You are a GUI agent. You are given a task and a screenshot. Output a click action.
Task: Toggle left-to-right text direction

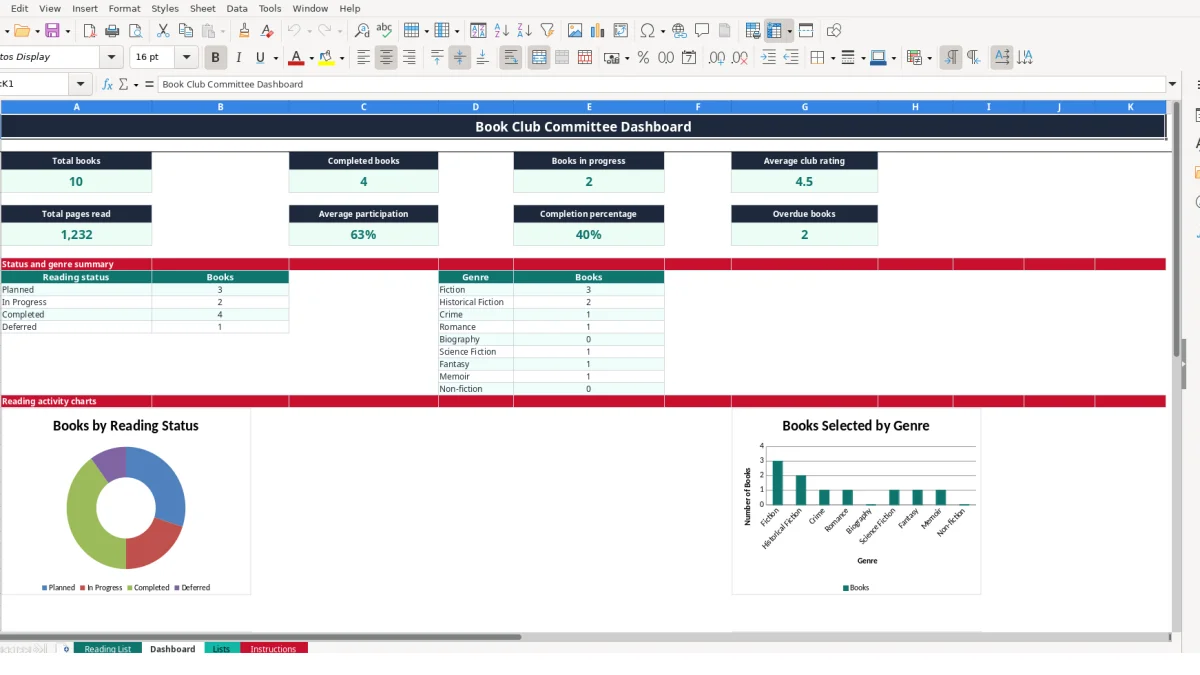point(951,58)
